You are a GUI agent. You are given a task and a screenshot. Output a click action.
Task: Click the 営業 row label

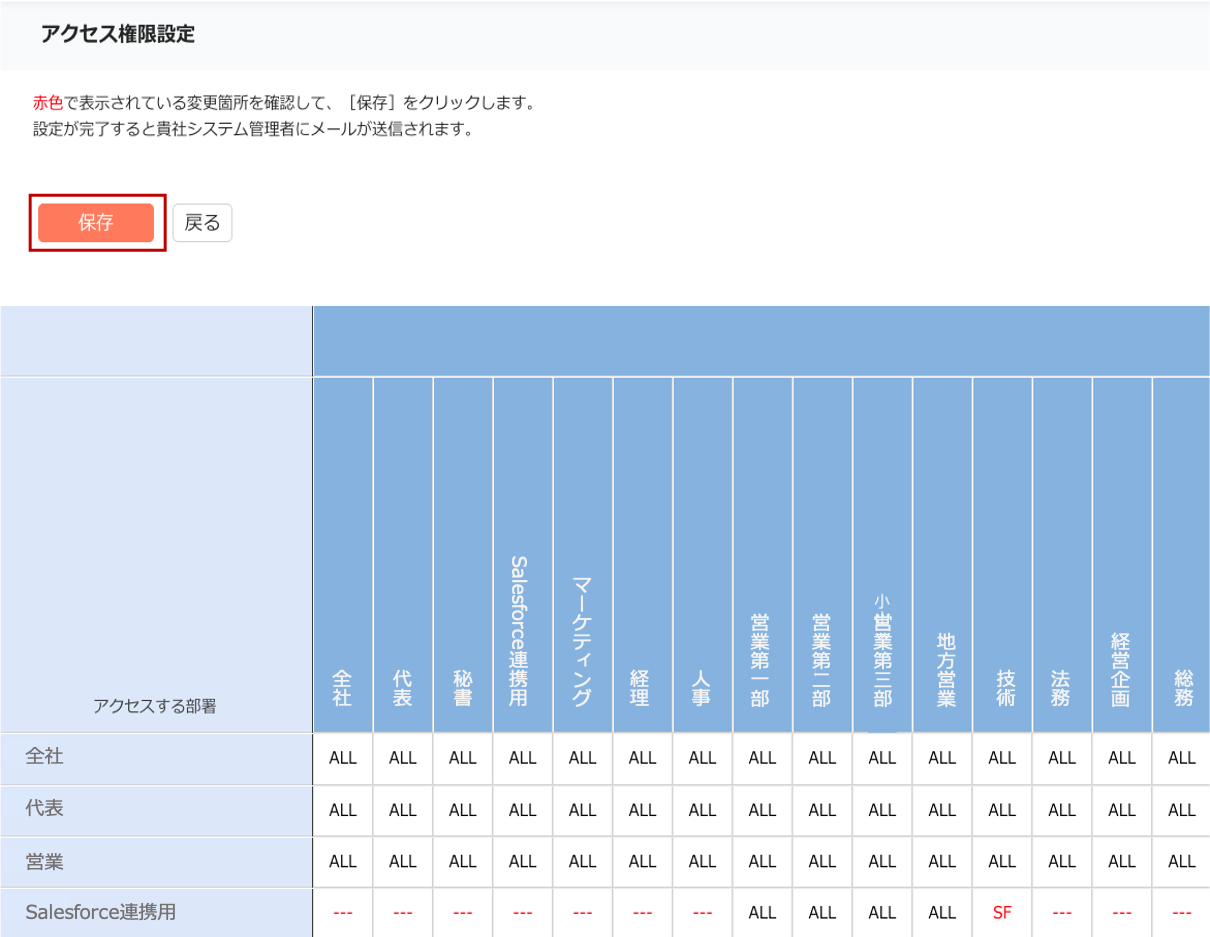tap(45, 861)
